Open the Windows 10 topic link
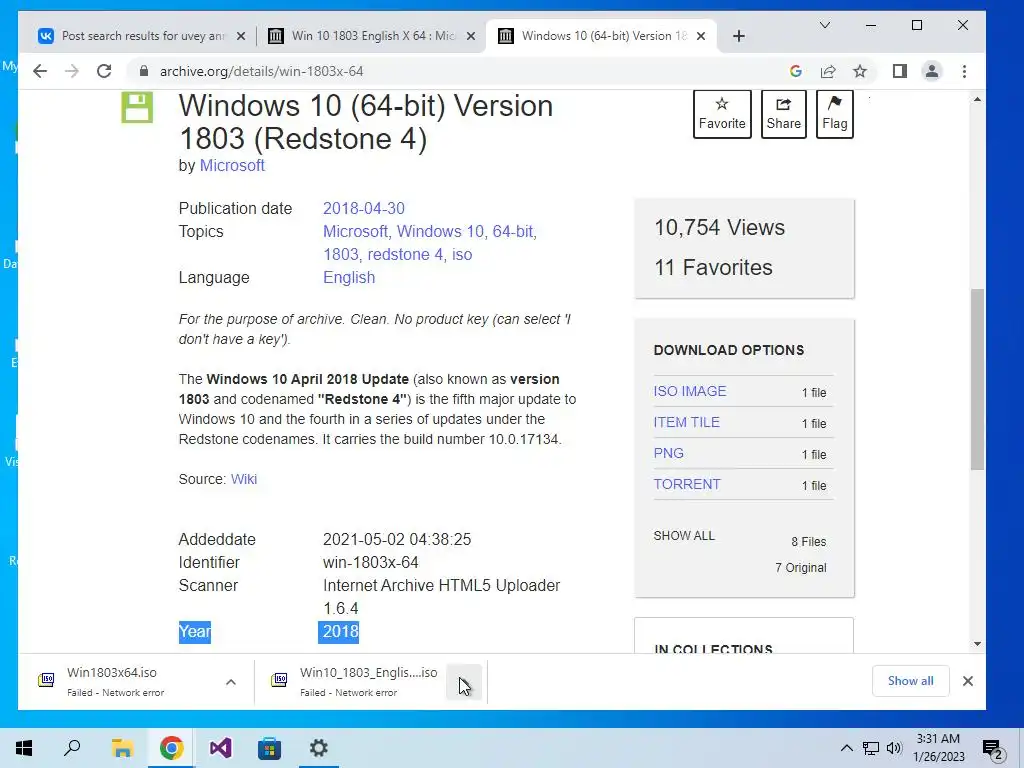The image size is (1024, 768). [x=440, y=231]
